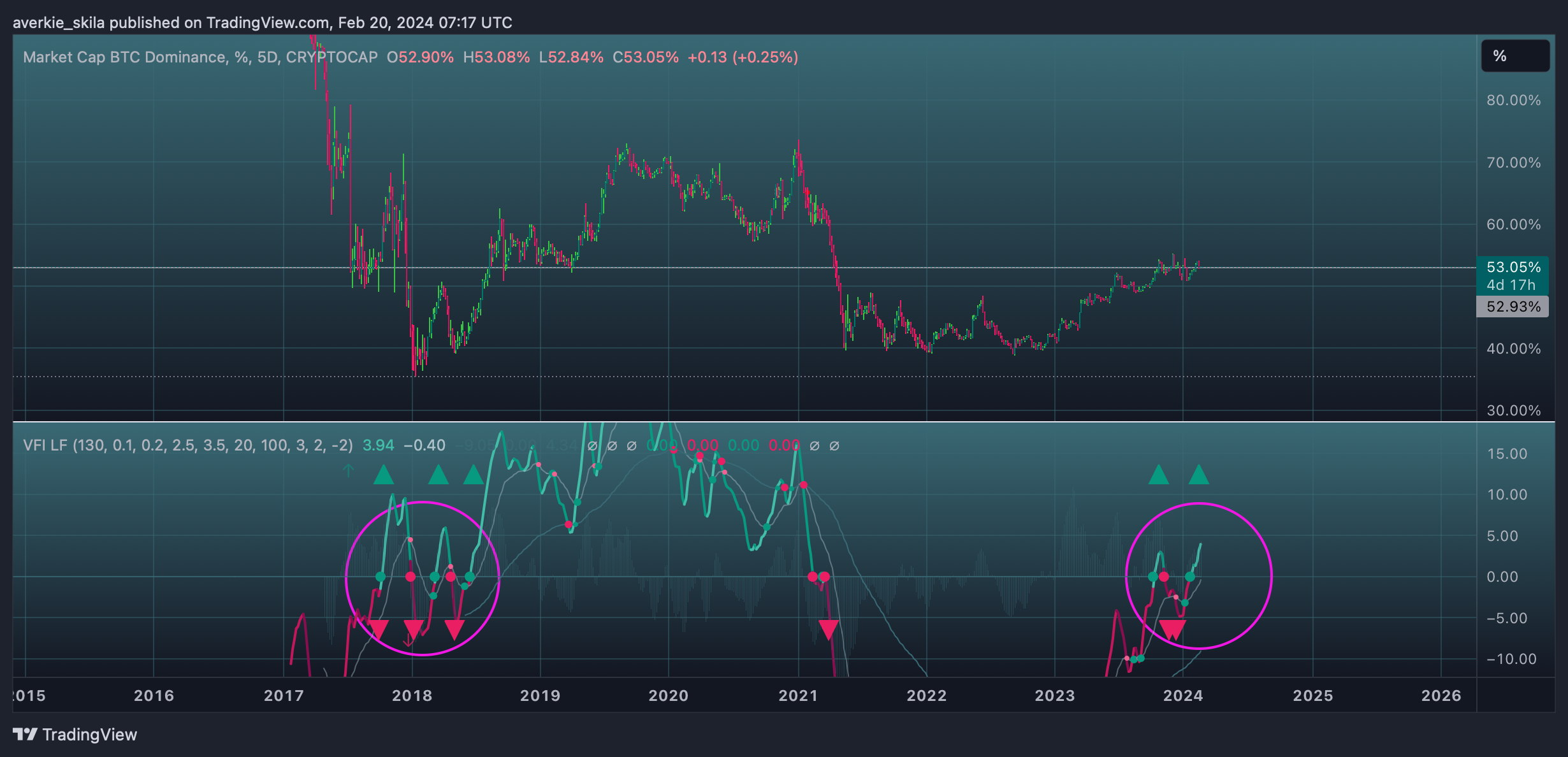Click the −5.00 indicator axis label
The width and height of the screenshot is (1568, 757).
(x=1507, y=618)
